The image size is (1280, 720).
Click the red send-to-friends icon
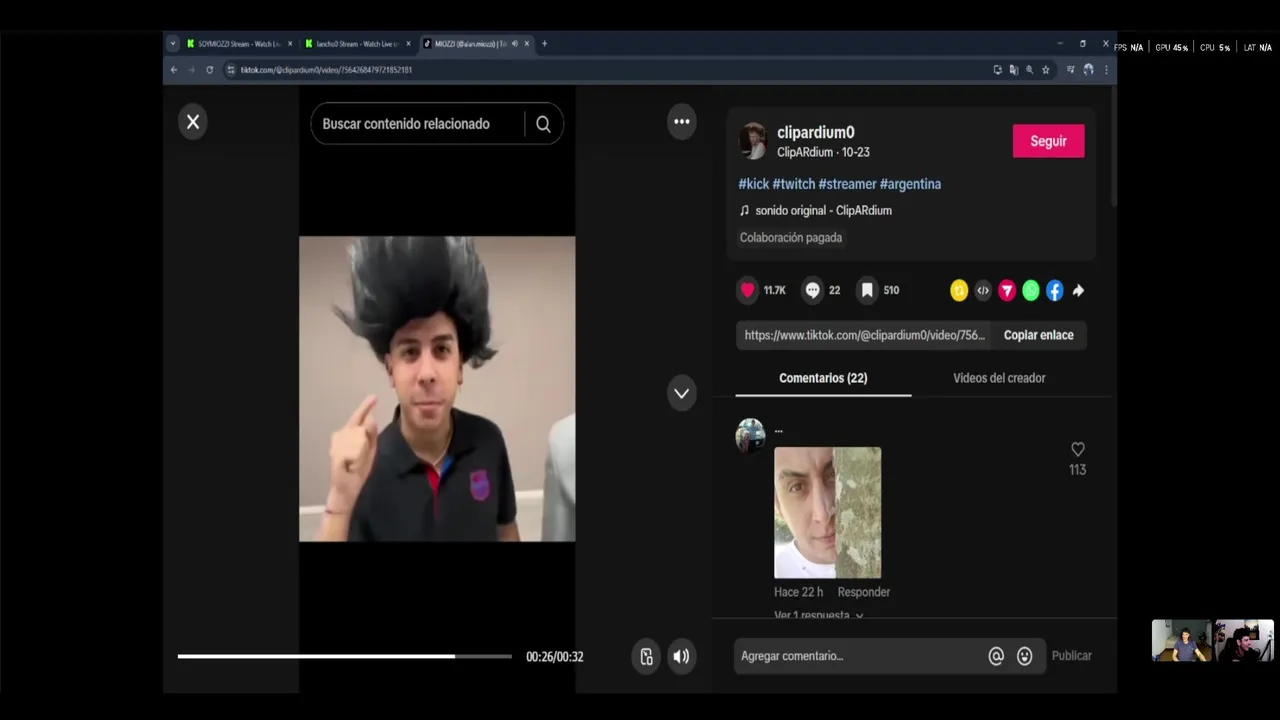[x=1007, y=291]
